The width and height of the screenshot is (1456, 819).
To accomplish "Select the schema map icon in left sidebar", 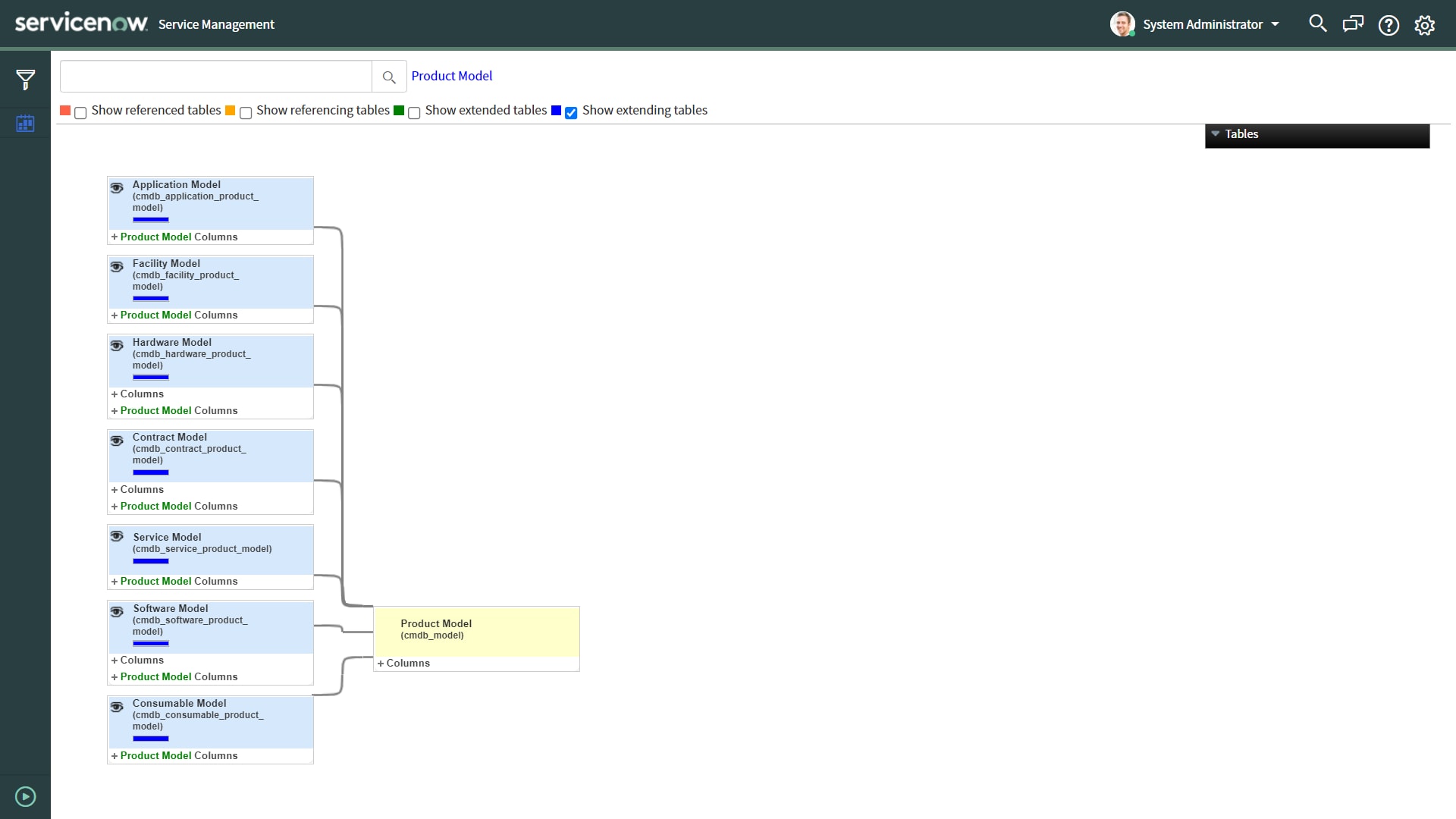I will click(25, 122).
